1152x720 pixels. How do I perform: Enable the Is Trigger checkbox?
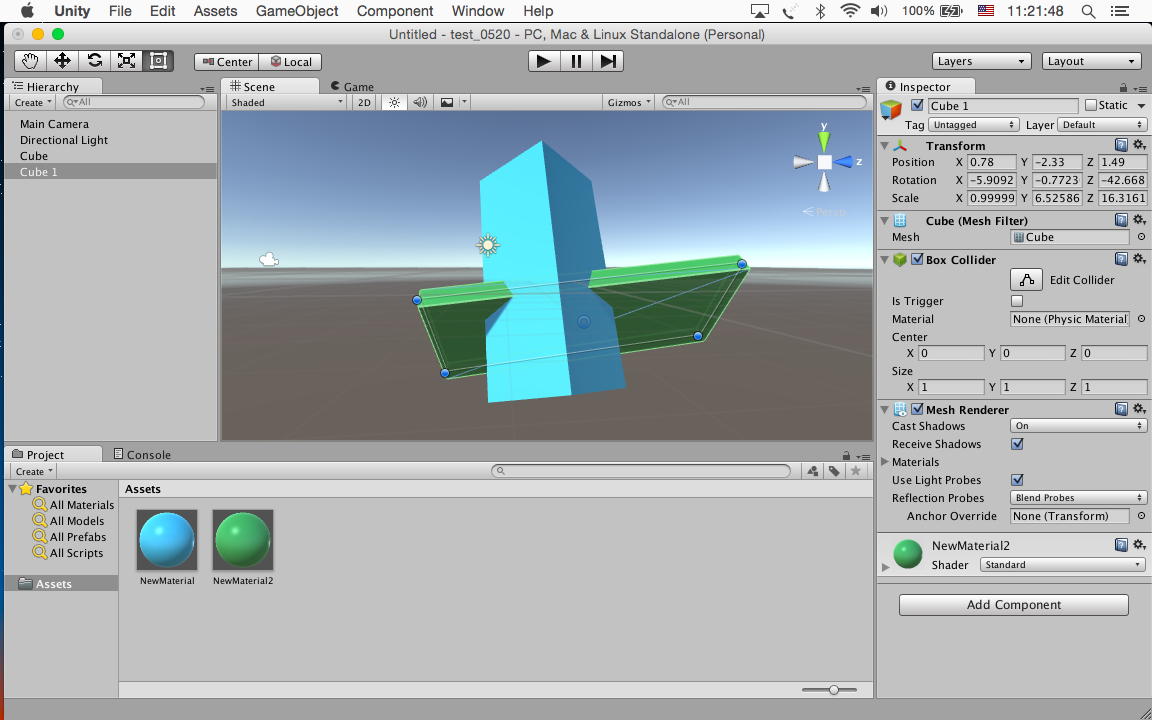click(x=1017, y=301)
